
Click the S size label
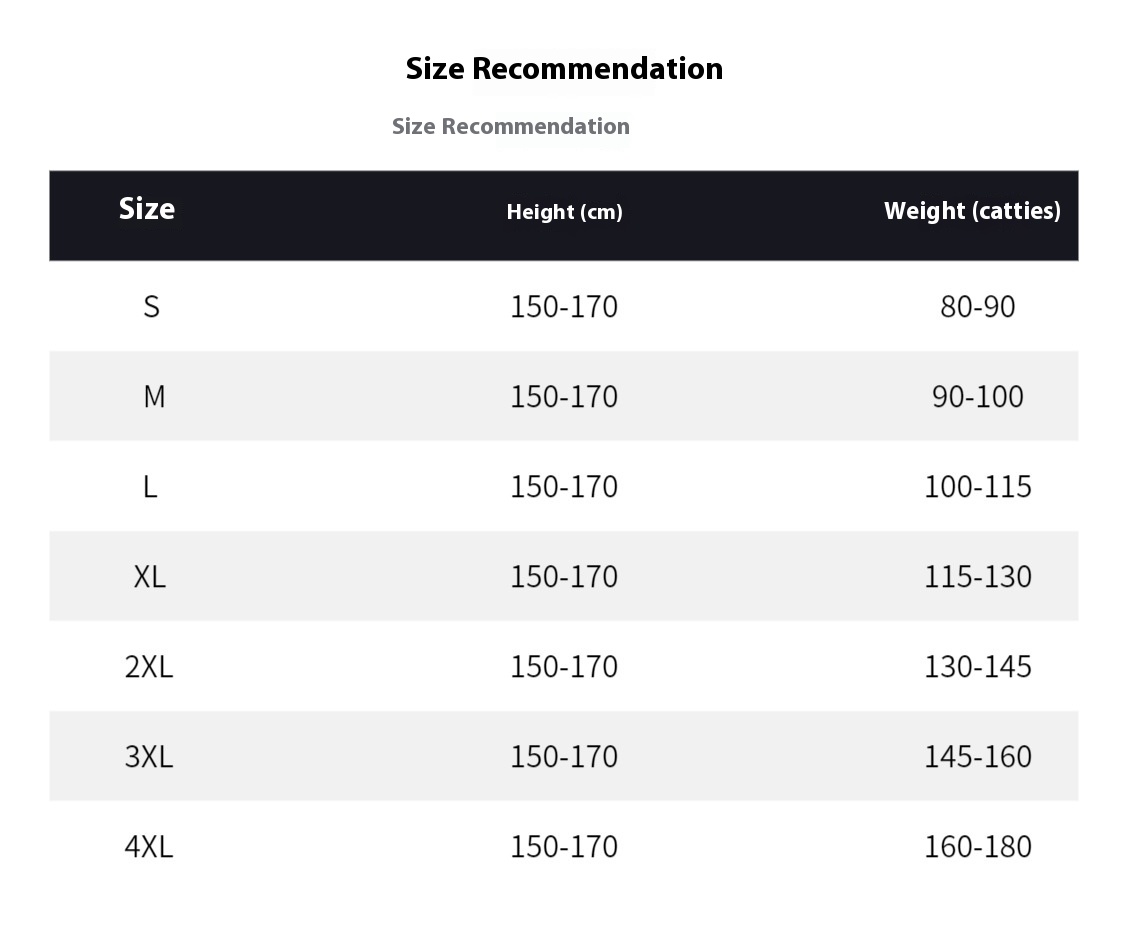click(151, 307)
